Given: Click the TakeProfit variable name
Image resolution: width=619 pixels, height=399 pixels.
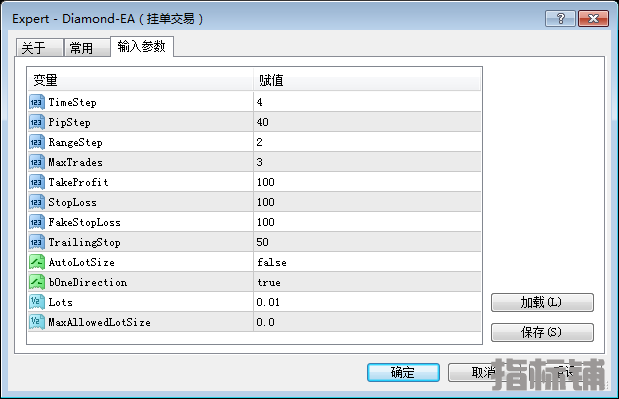Looking at the screenshot, I should coord(78,182).
